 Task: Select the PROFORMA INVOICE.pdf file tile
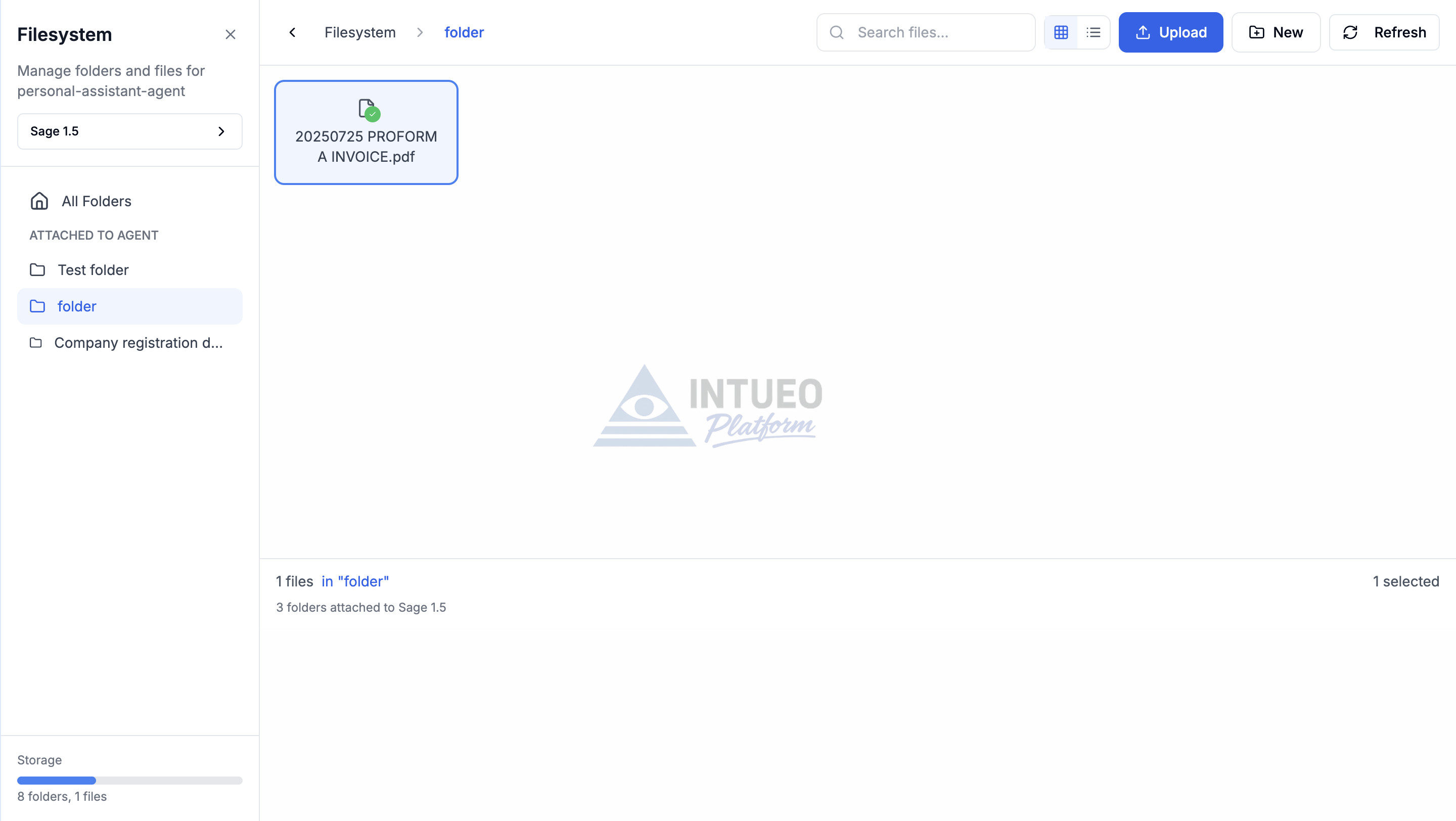[x=366, y=146]
